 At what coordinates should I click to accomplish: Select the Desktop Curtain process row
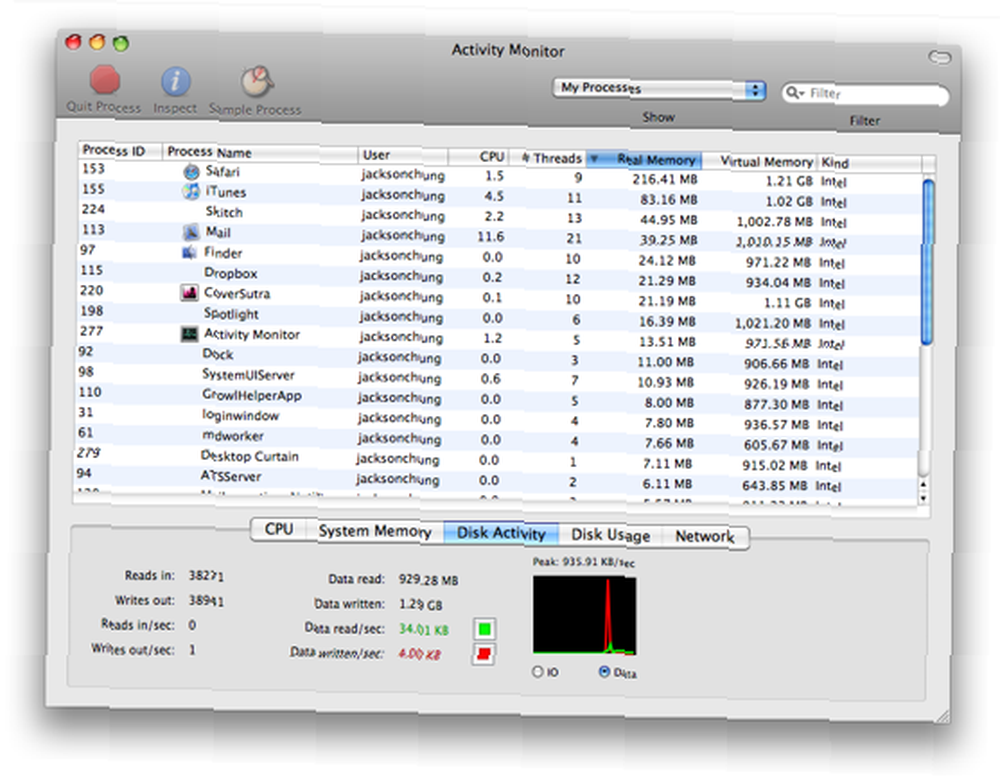(x=497, y=458)
